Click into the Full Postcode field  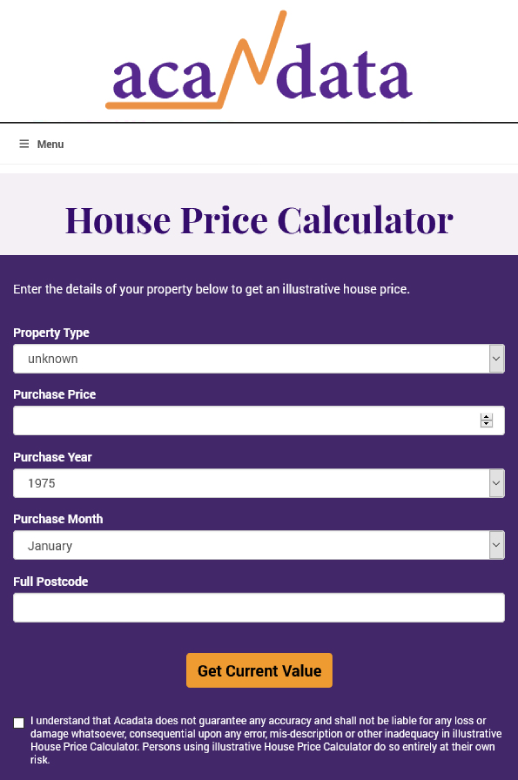pos(259,607)
